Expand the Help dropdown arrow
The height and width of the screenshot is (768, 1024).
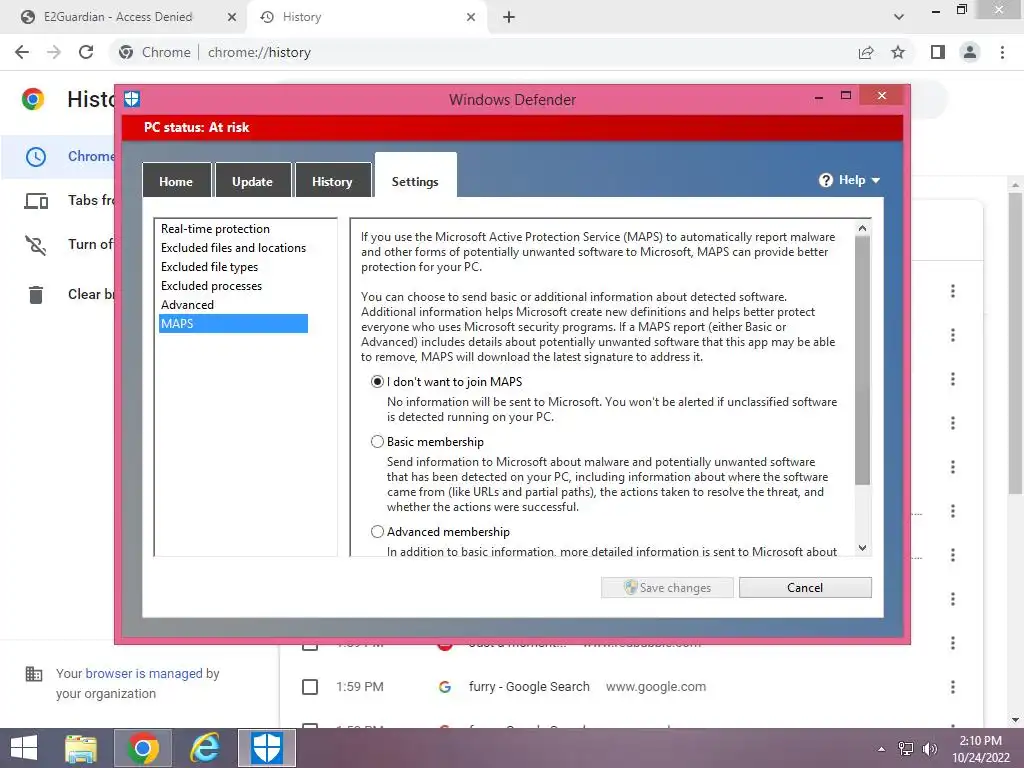(x=876, y=180)
